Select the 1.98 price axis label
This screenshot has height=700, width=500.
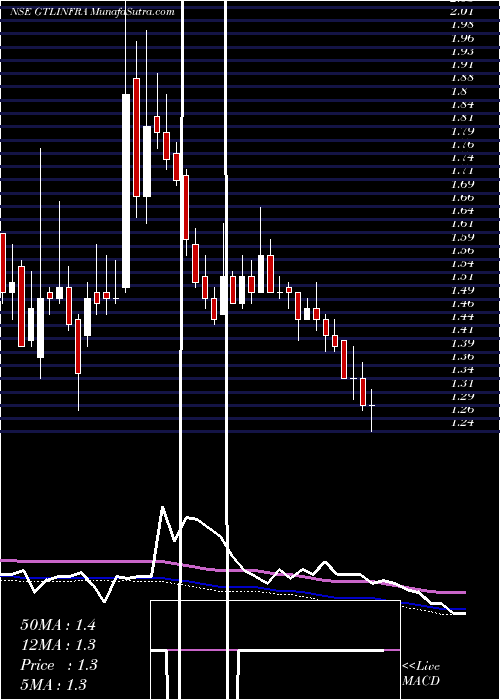point(462,25)
